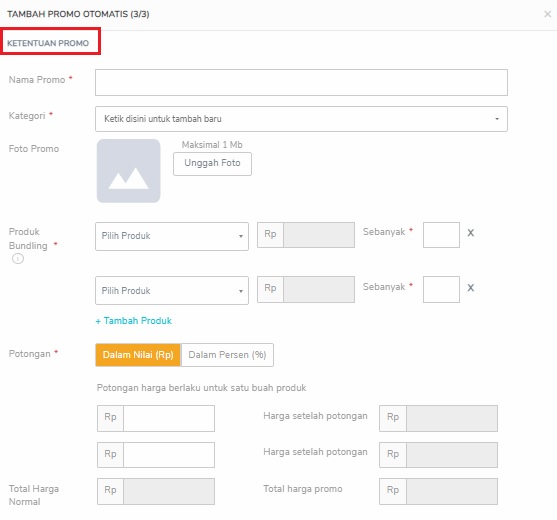This screenshot has height=520, width=557.
Task: Open the Kategori dropdown
Action: coord(301,119)
